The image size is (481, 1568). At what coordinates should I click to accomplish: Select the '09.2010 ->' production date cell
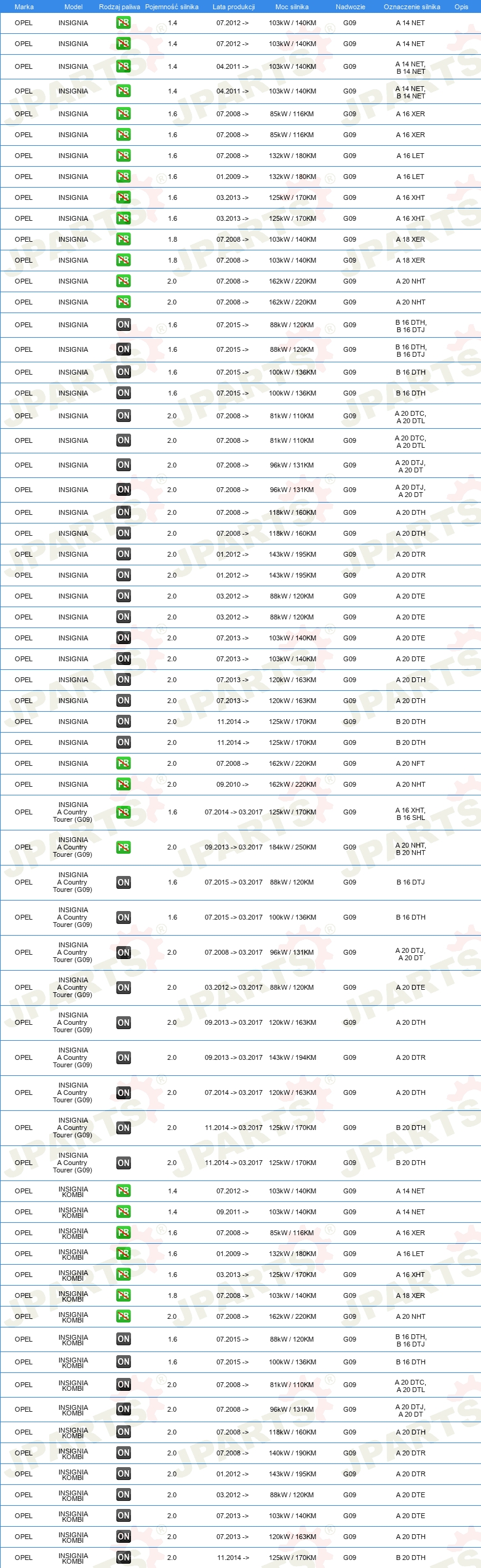(233, 784)
